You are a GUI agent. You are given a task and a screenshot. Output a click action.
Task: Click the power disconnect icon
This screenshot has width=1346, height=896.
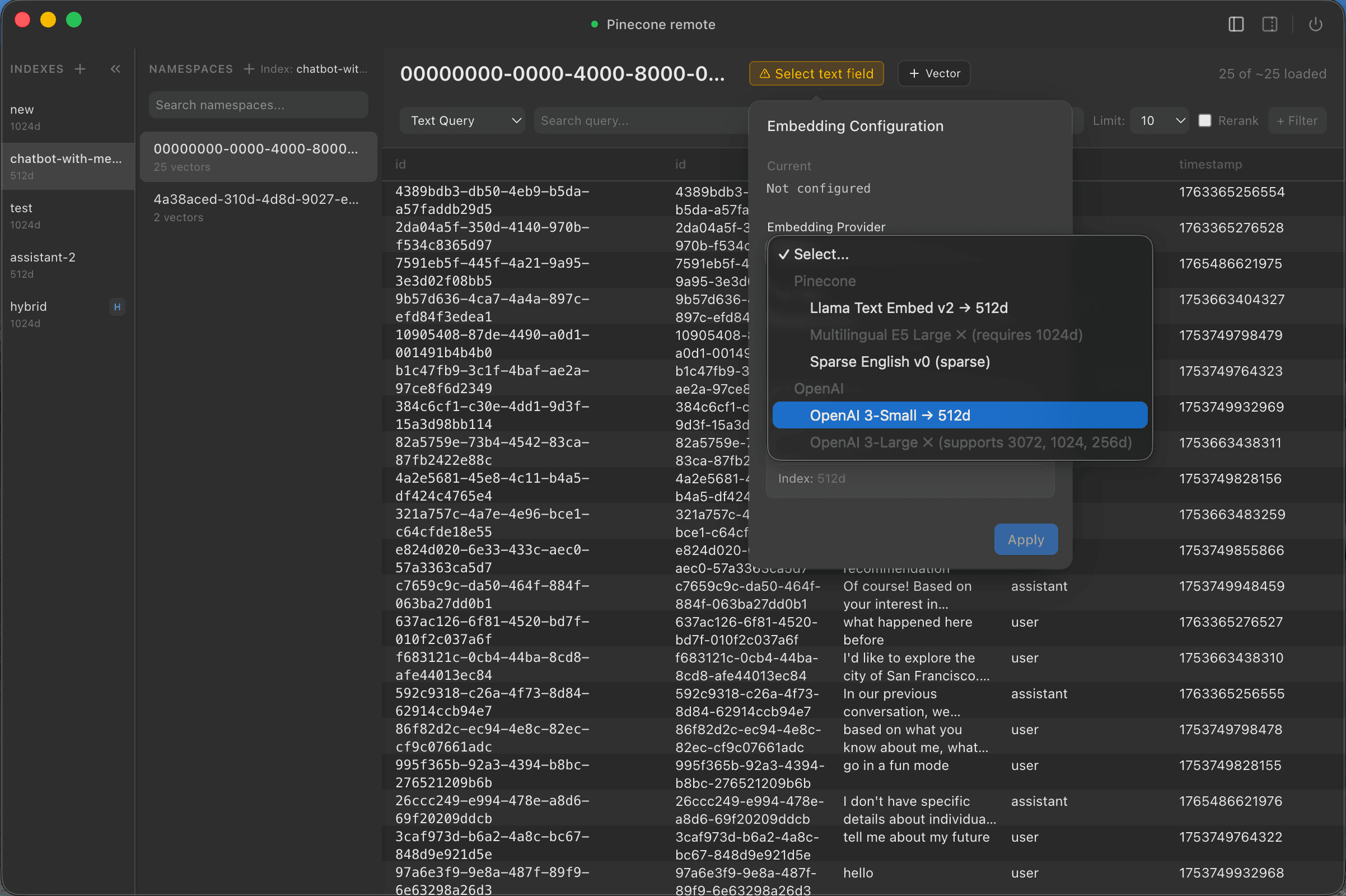tap(1315, 24)
